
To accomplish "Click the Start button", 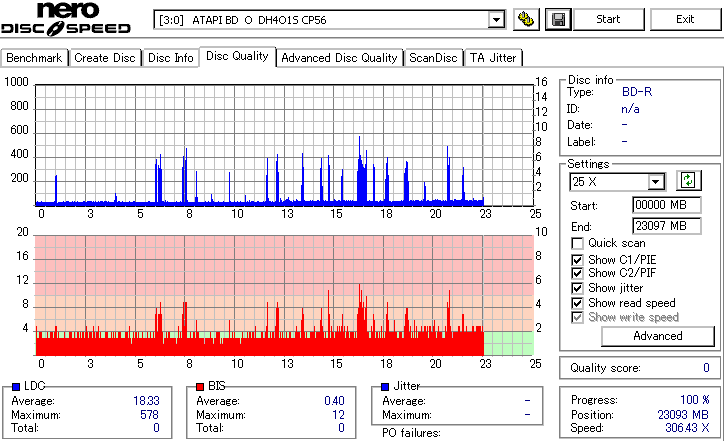I will (x=608, y=19).
